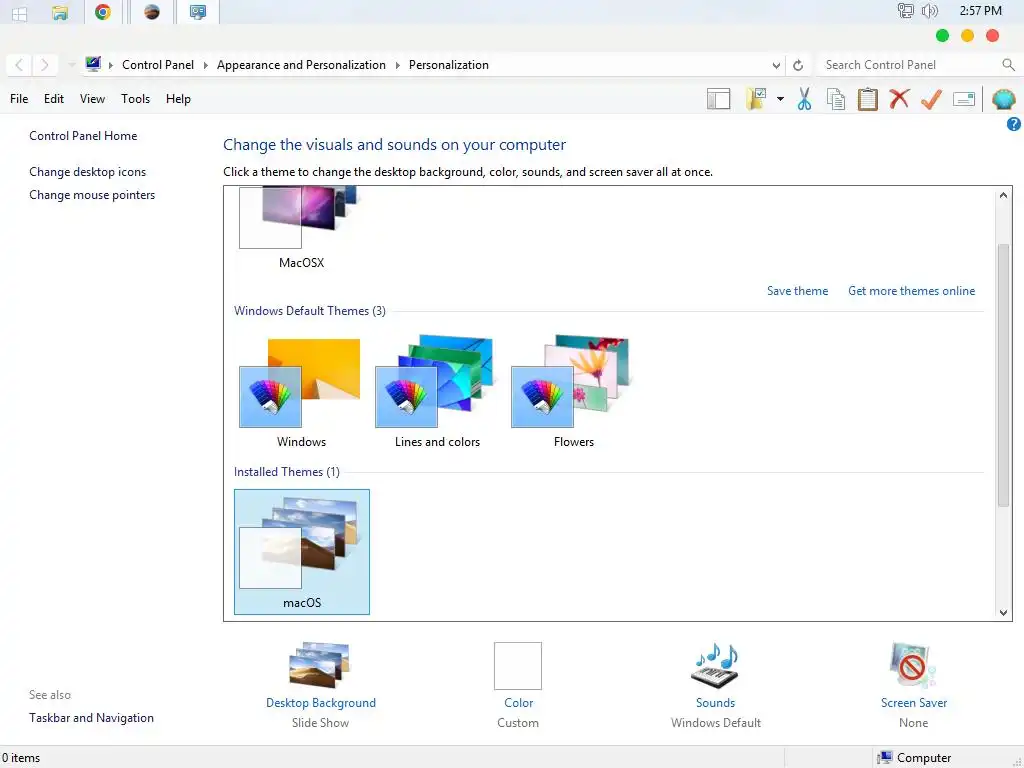Click the Start button on the taskbar
Image resolution: width=1024 pixels, height=768 pixels.
(20, 12)
